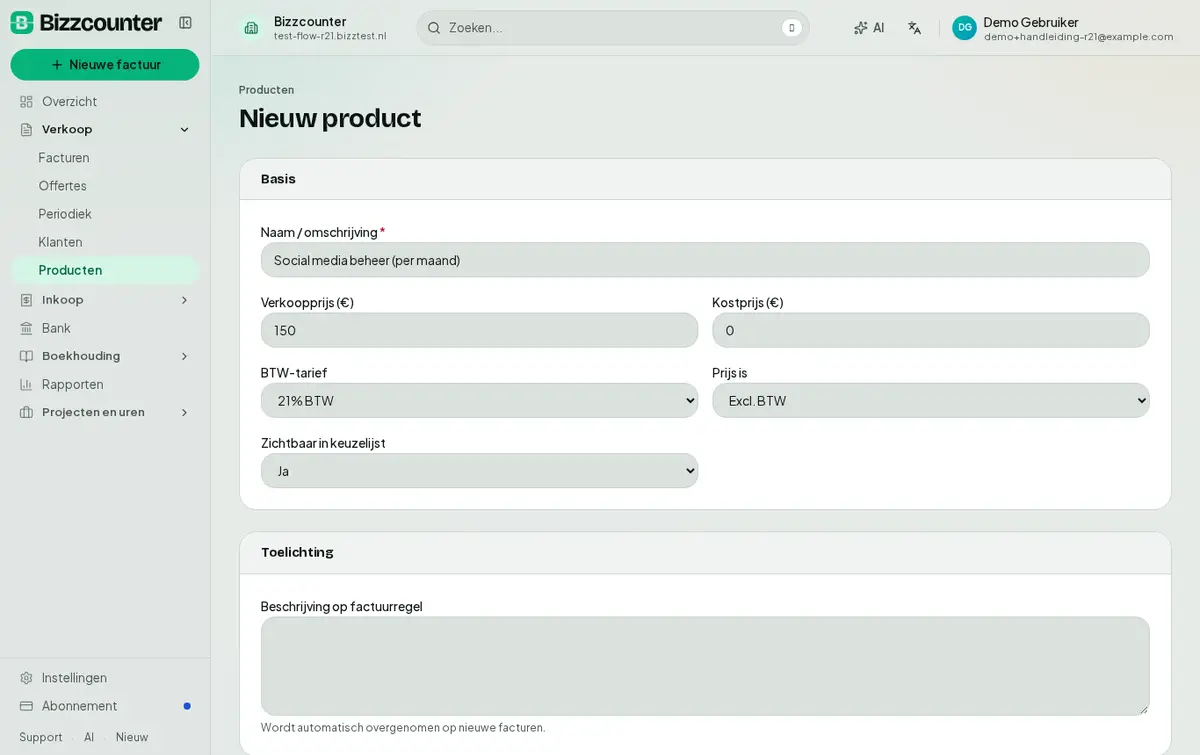Open the language translate icon
1200x755 pixels.
914,28
